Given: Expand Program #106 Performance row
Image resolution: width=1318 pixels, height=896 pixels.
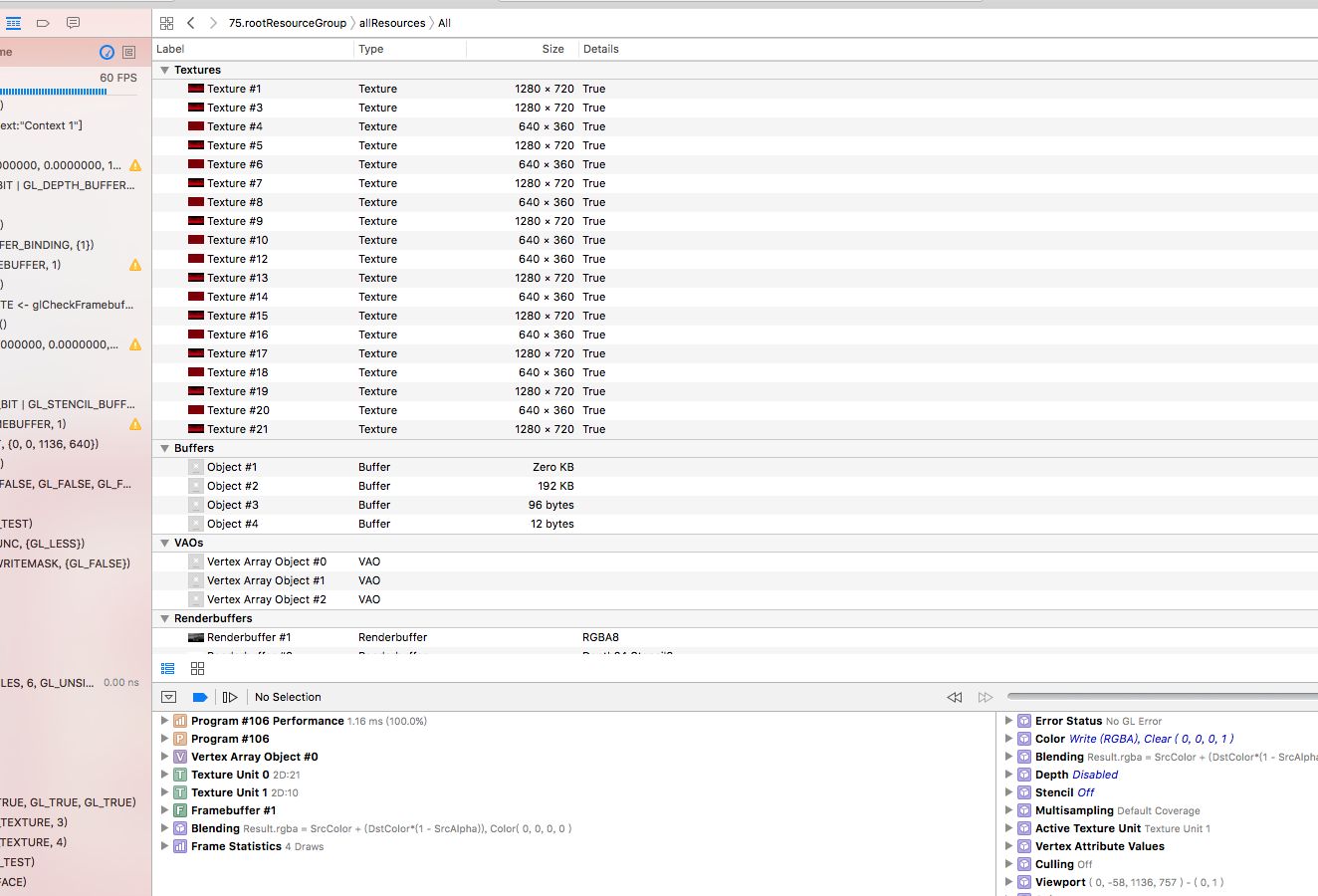Looking at the screenshot, I should pyautogui.click(x=164, y=721).
